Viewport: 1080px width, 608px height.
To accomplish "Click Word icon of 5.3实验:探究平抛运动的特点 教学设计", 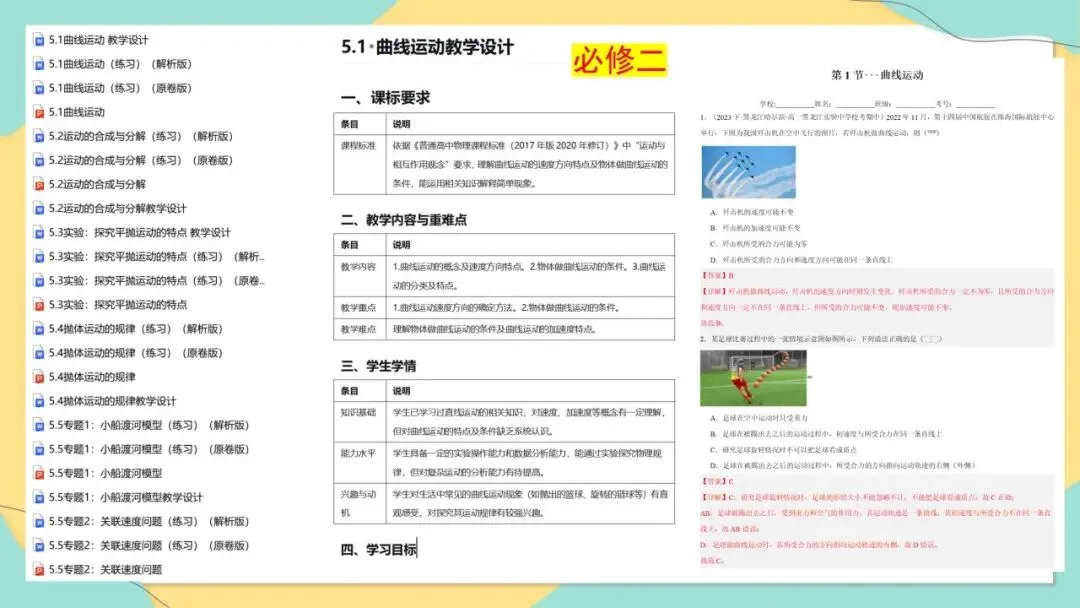I will pyautogui.click(x=39, y=233).
